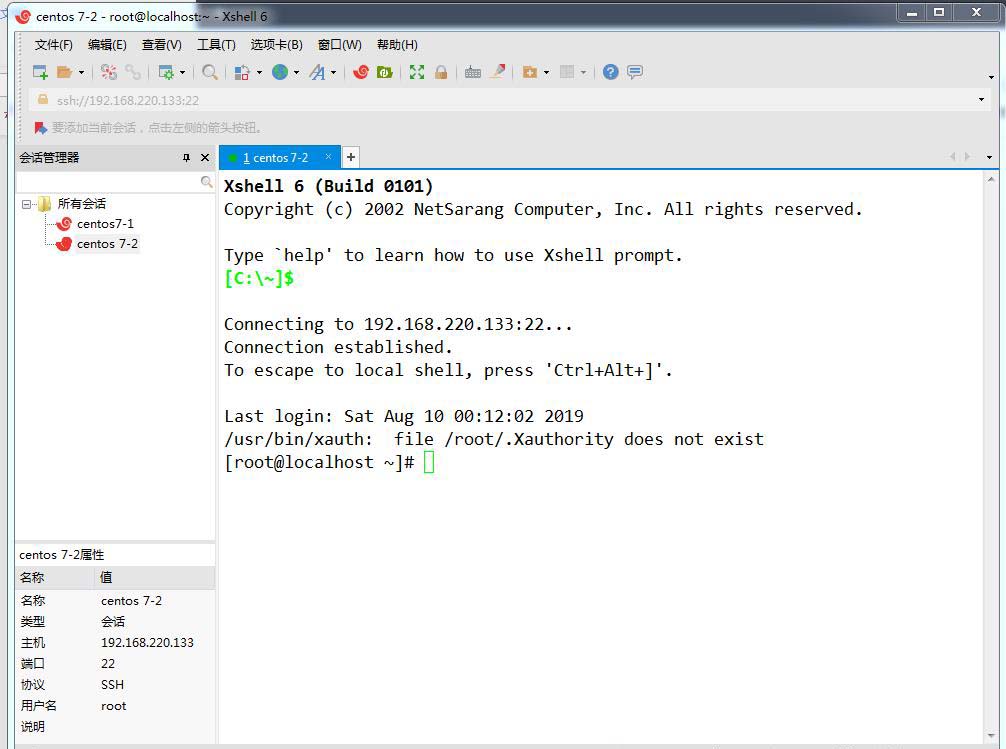
Task: Open the 工具(T) menu
Action: click(x=216, y=44)
